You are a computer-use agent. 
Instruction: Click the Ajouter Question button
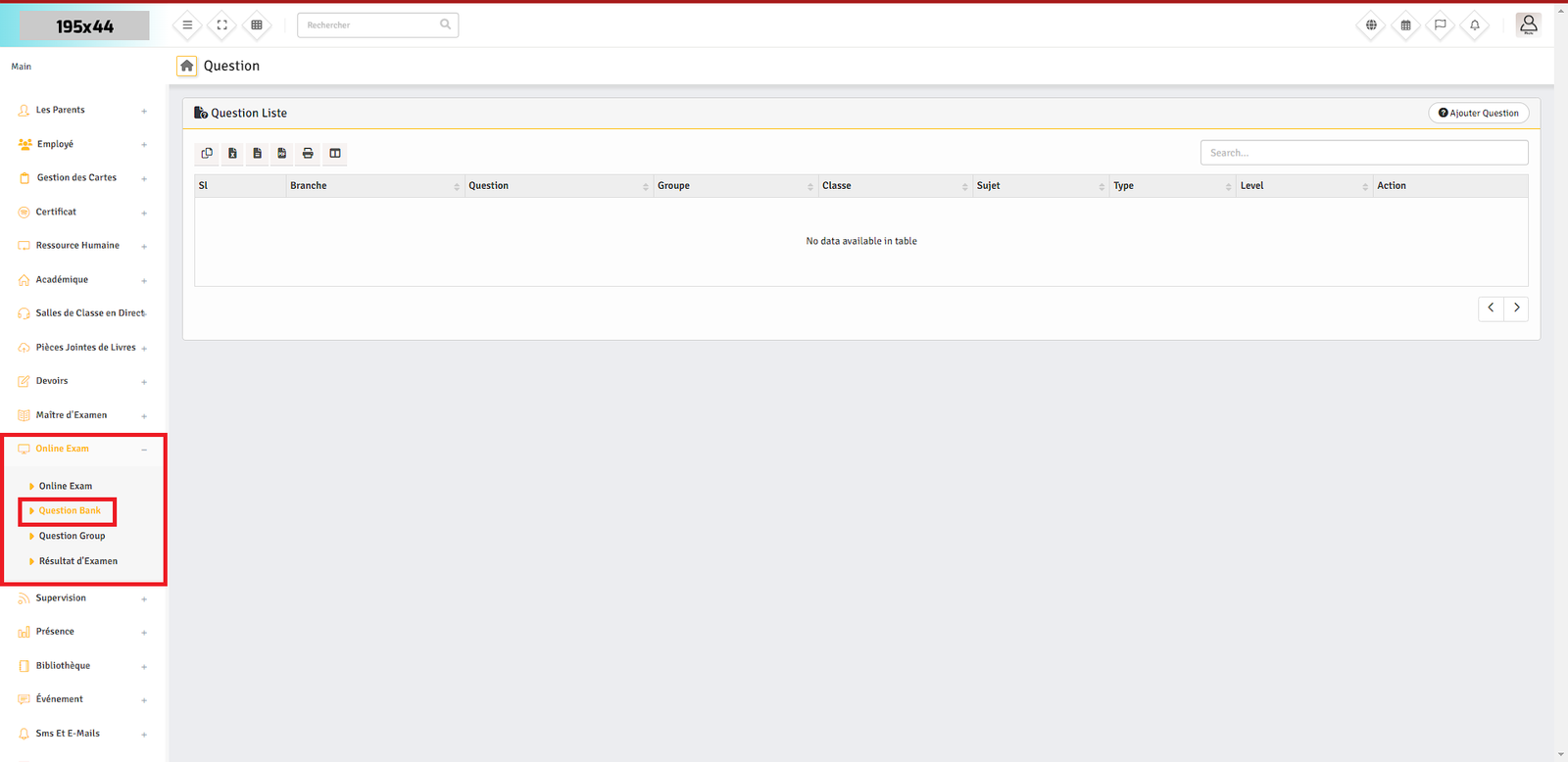(x=1478, y=114)
